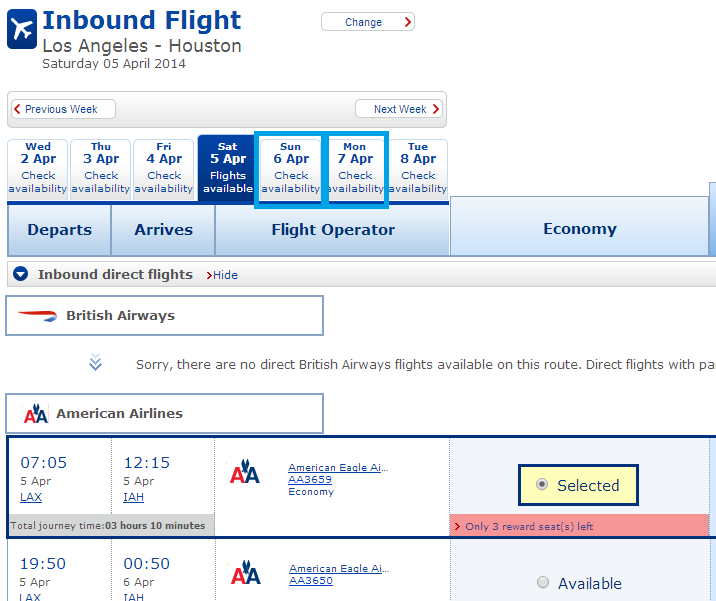This screenshot has height=601, width=716.
Task: Open the Wed 2 Apr date tab
Action: (37, 168)
